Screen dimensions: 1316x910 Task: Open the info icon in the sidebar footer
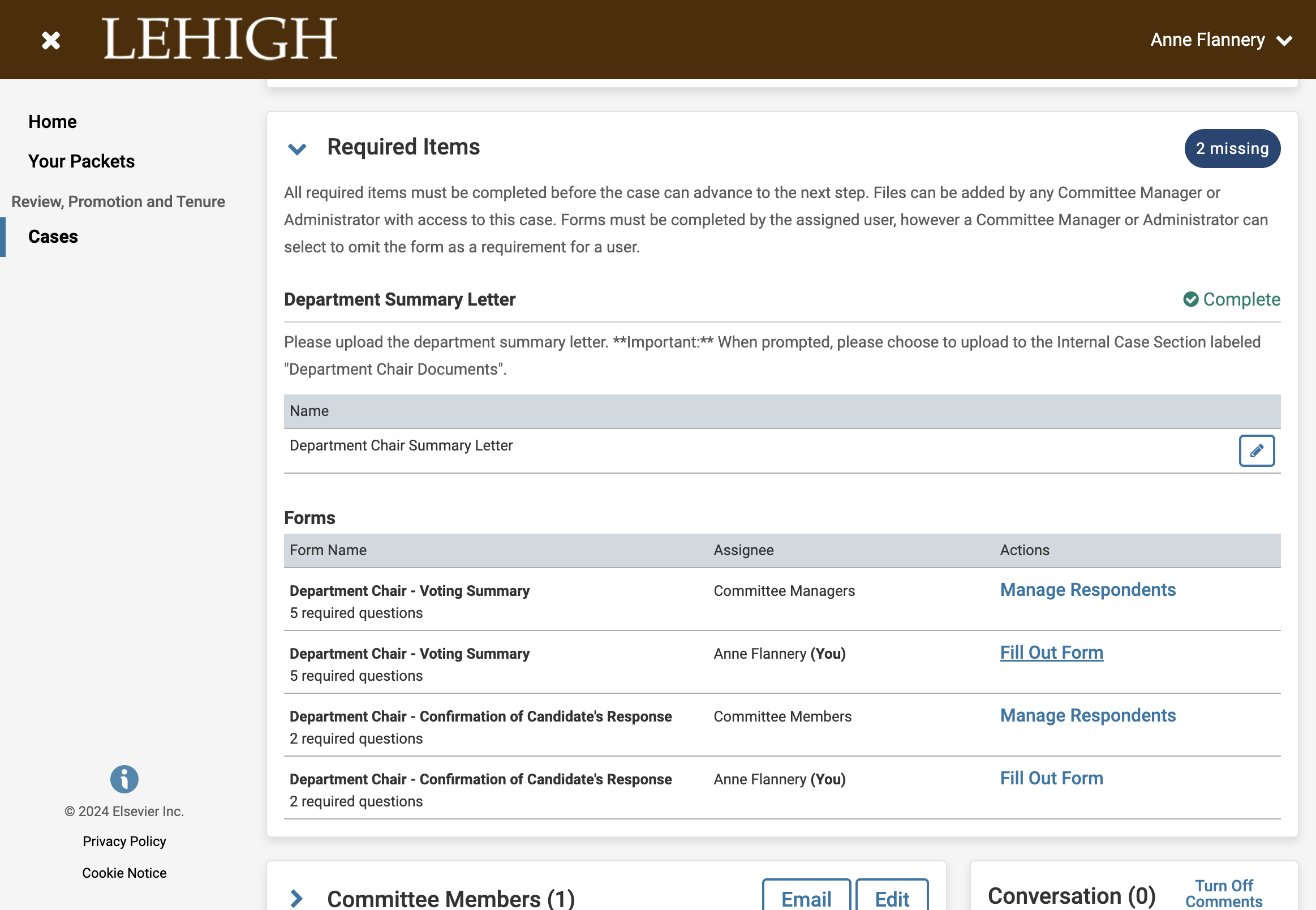[124, 779]
